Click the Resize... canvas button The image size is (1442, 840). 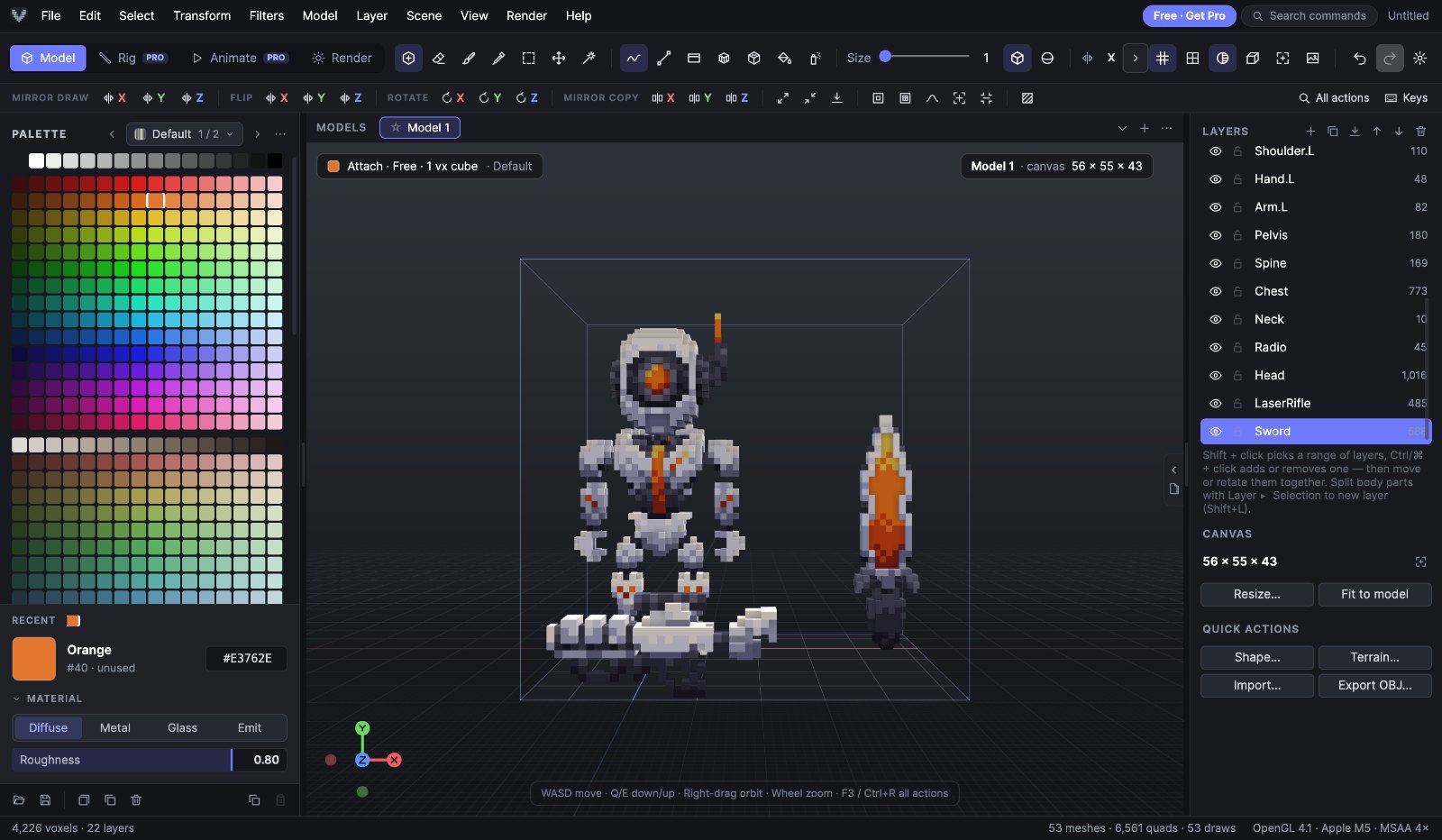1257,594
